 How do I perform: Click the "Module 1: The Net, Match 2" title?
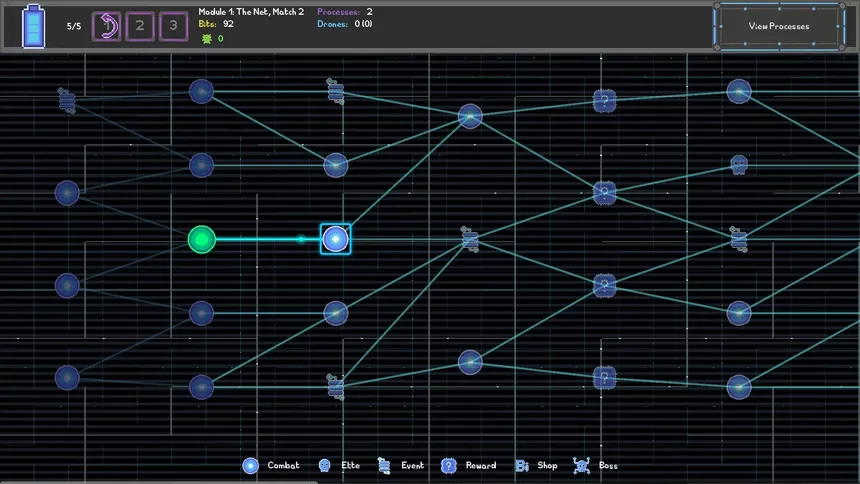[x=251, y=12]
